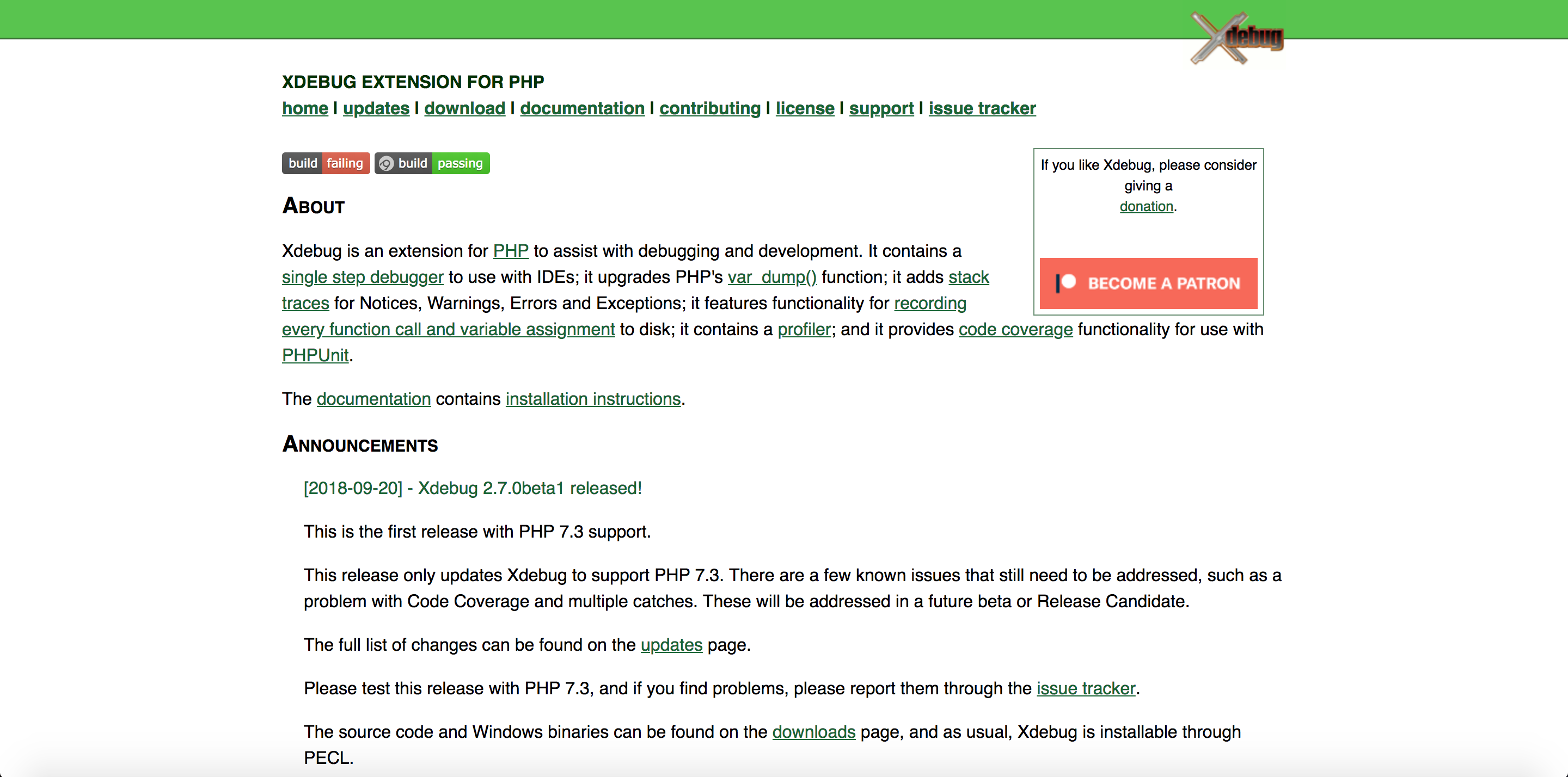Viewport: 1568px width, 777px height.
Task: Visit the support page from navigation
Action: 881,108
